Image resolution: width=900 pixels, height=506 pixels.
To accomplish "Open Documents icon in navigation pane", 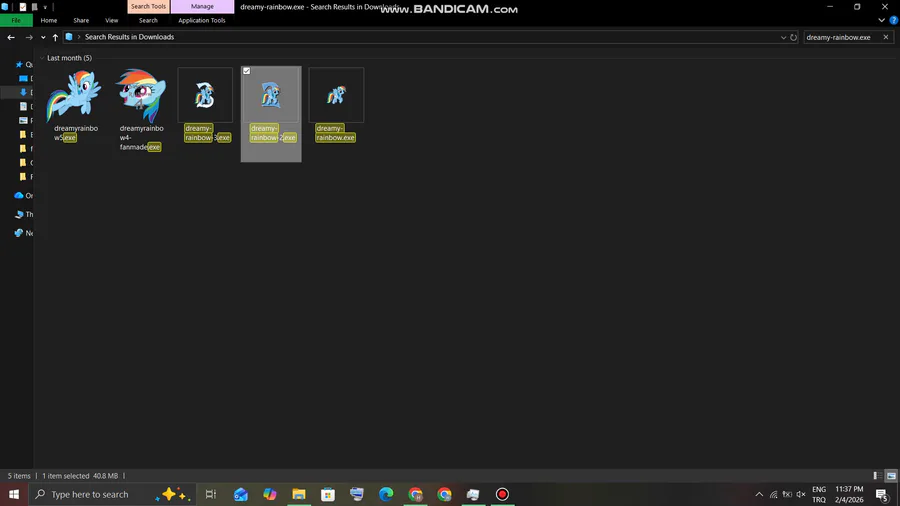I will (24, 106).
